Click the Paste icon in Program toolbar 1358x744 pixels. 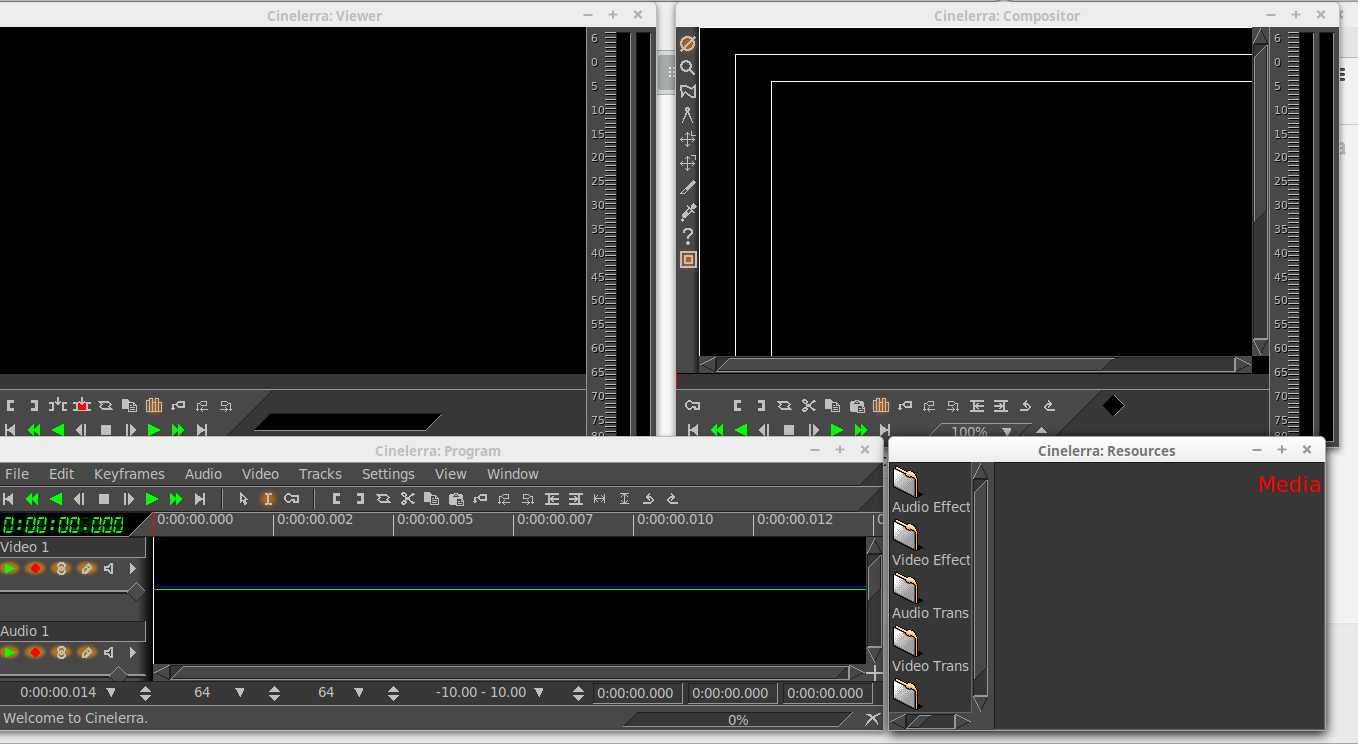point(456,498)
